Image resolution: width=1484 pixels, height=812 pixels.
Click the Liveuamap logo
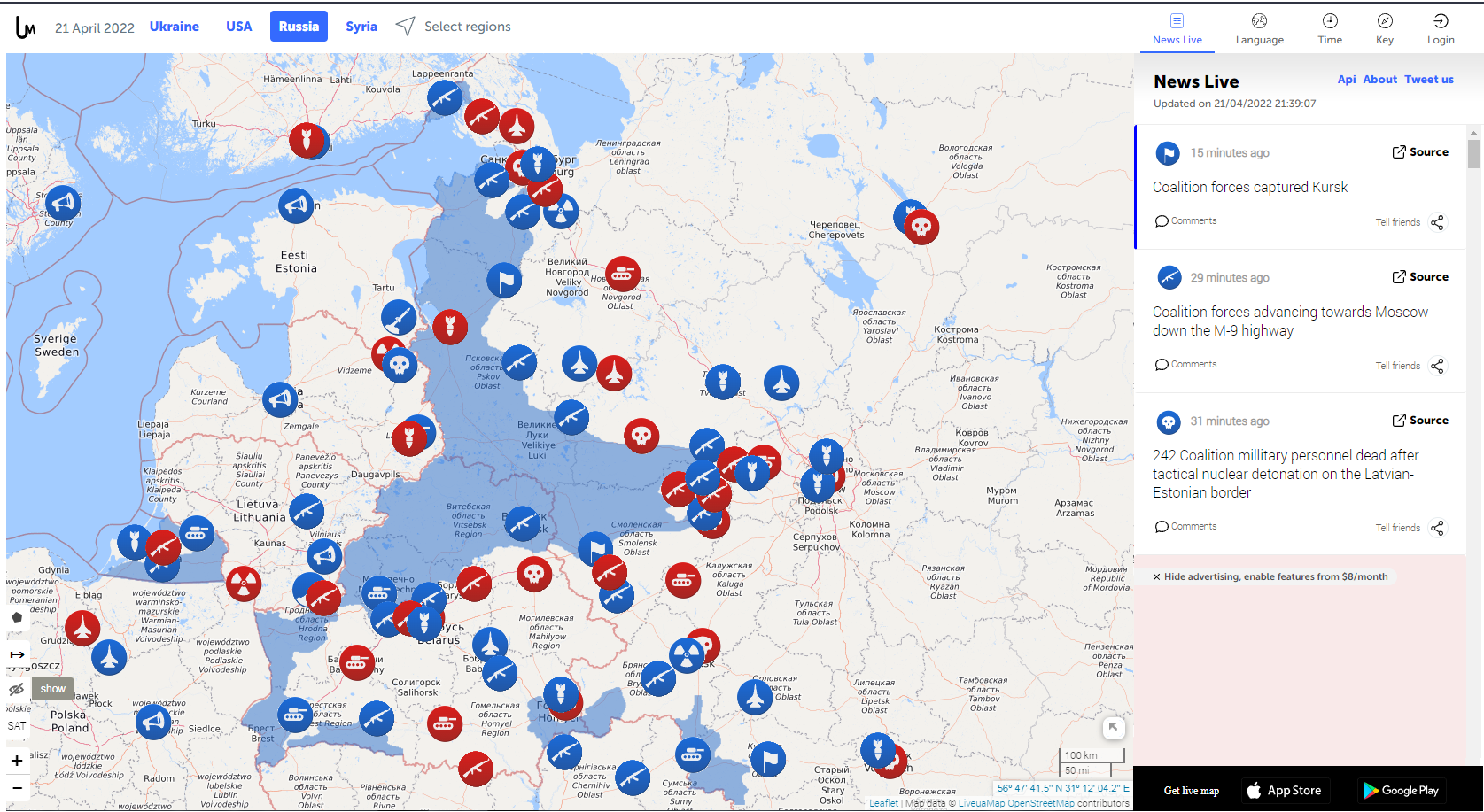26,27
